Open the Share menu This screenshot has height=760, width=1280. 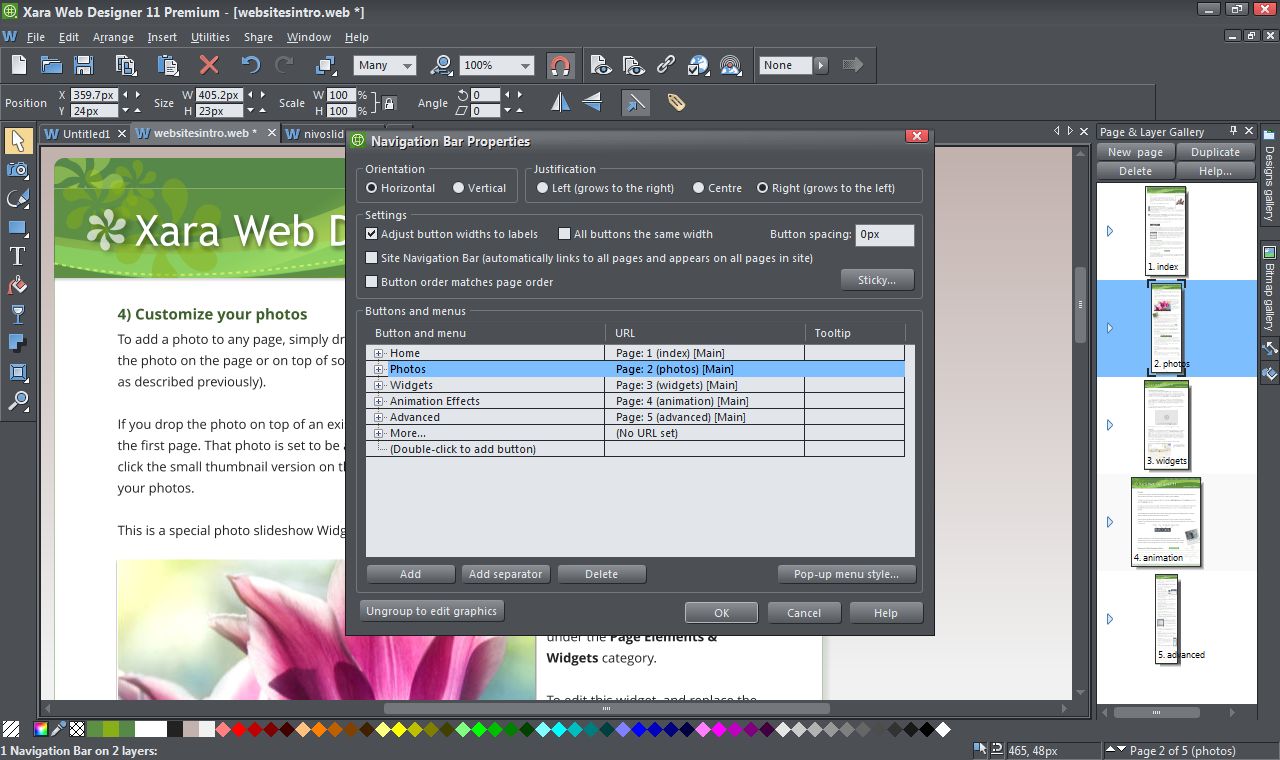[x=258, y=37]
